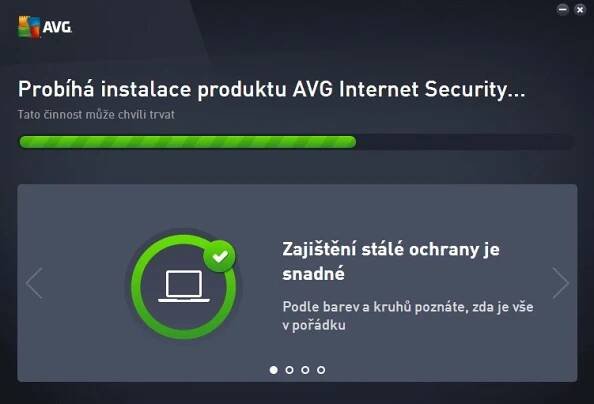Click the heading 'Zajištění stálé ochrany je snadné'
594x404 pixels.
point(391,261)
